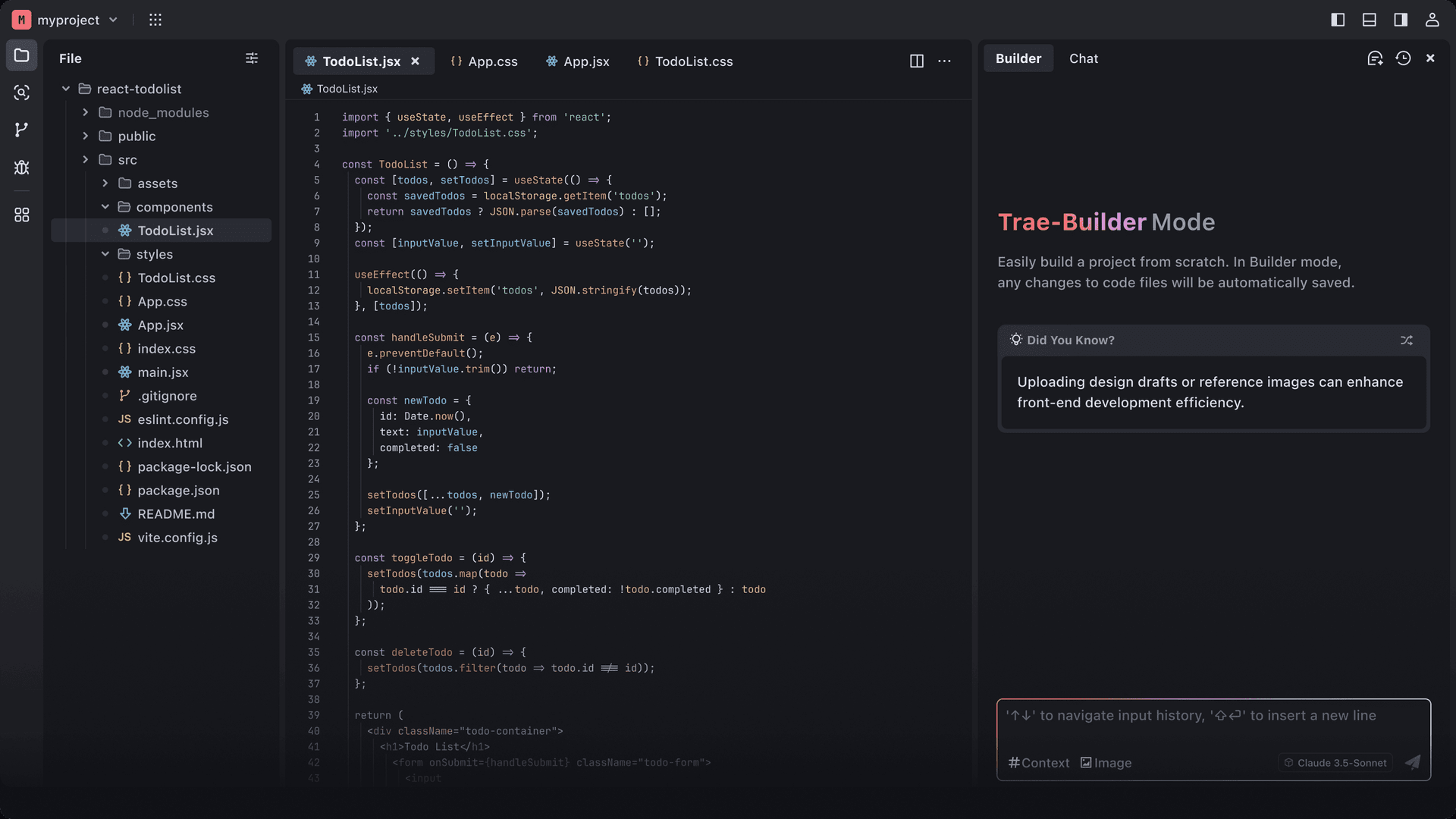Expand the assets folder in sidebar
This screenshot has width=1456, height=819.
[103, 183]
